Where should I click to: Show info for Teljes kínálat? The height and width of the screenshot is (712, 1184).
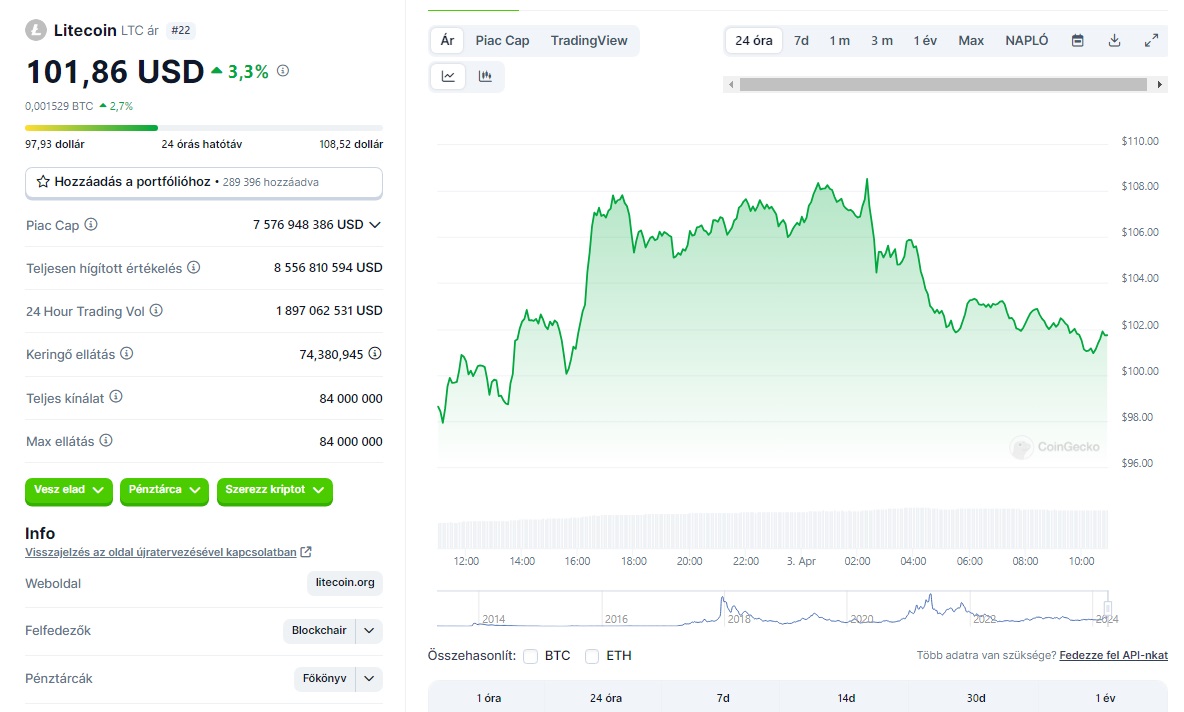tap(116, 397)
